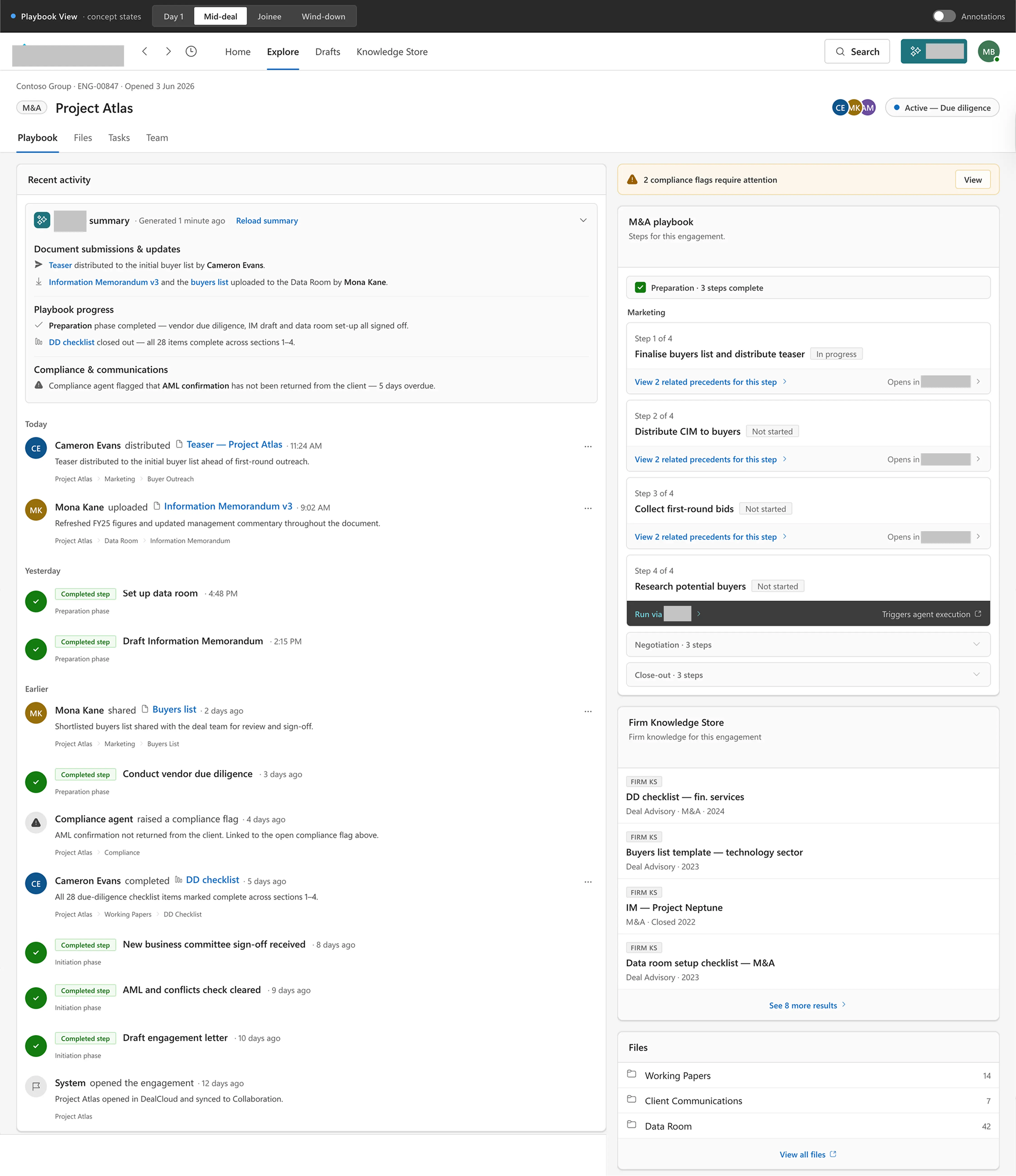1016x1176 pixels.
Task: Go back with the left arrow icon
Action: coord(145,52)
